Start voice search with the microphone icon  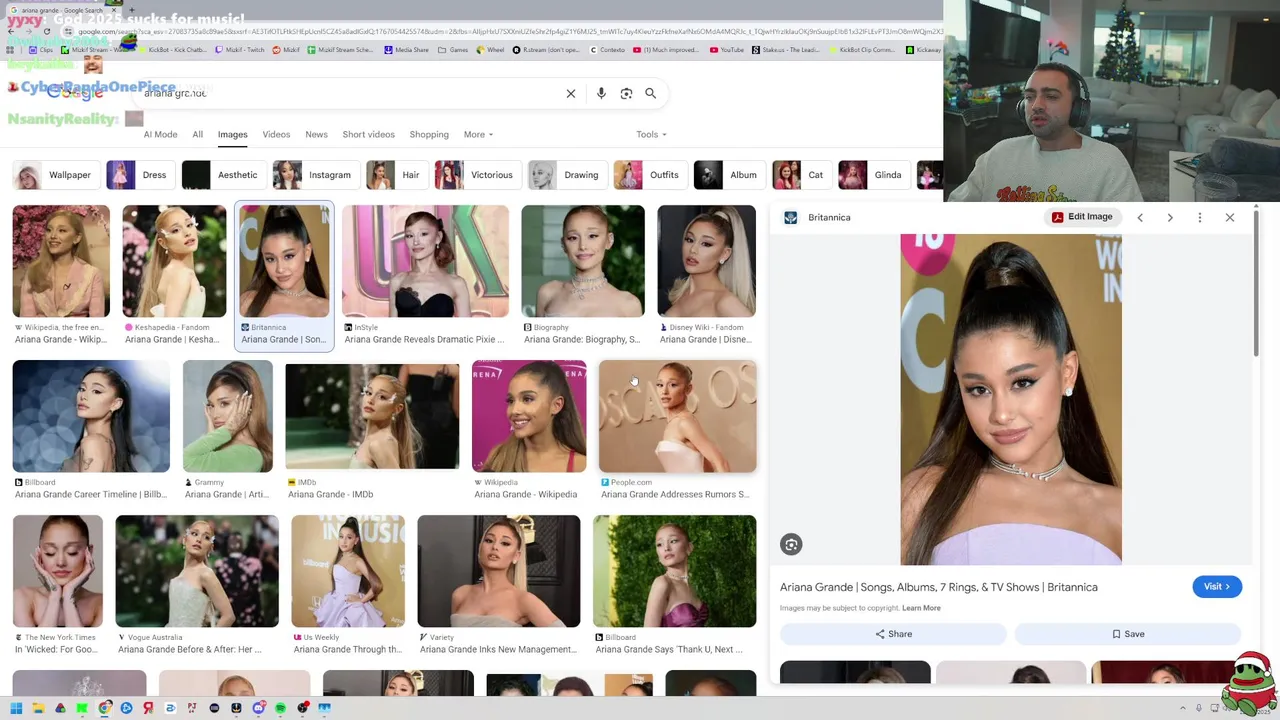601,93
